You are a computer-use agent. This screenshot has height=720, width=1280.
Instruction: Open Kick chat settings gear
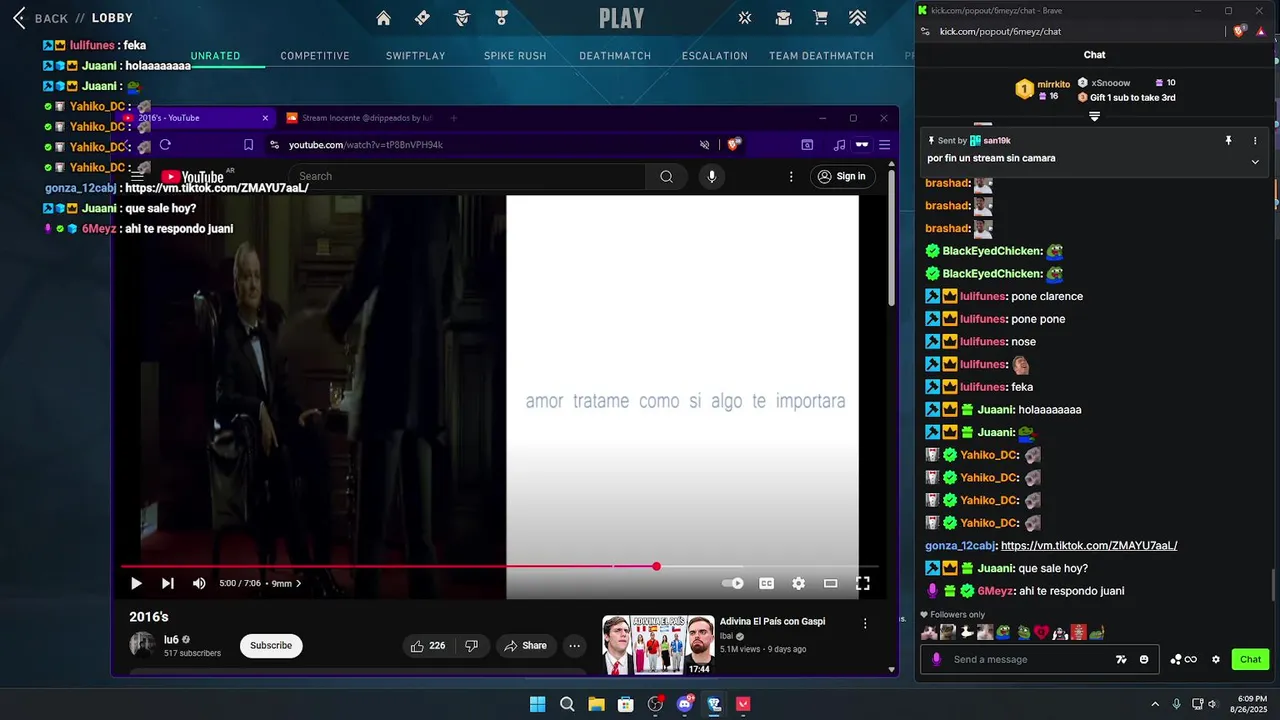[x=1216, y=659]
